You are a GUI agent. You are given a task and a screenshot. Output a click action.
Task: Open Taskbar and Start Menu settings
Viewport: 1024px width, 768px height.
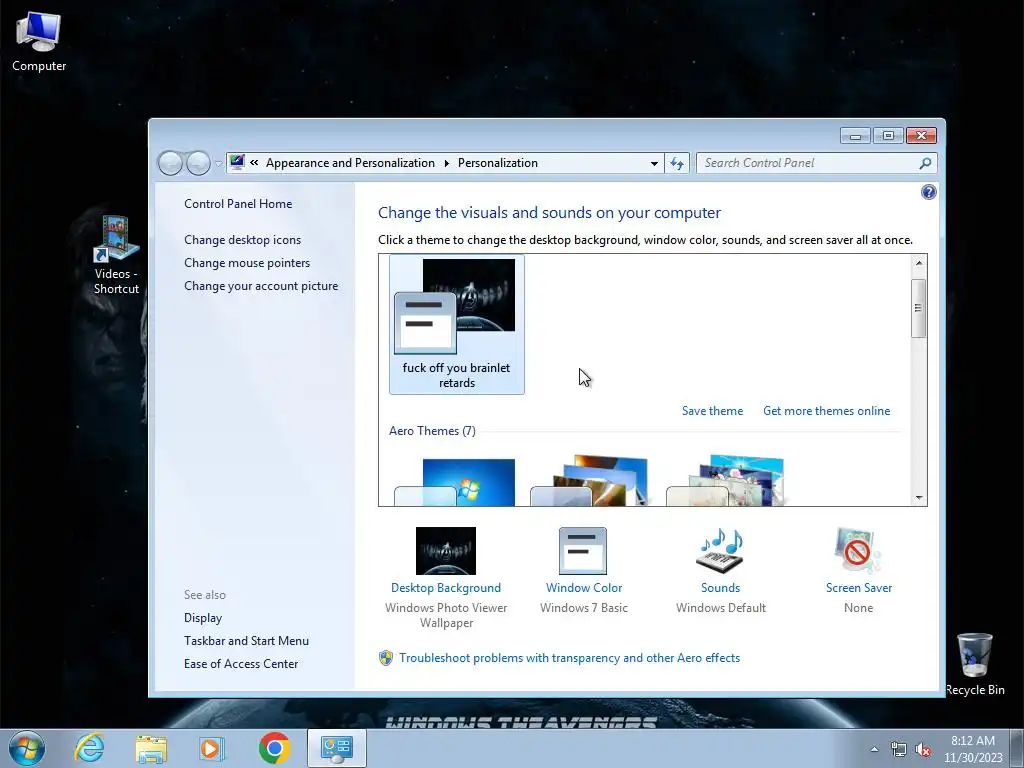click(246, 641)
